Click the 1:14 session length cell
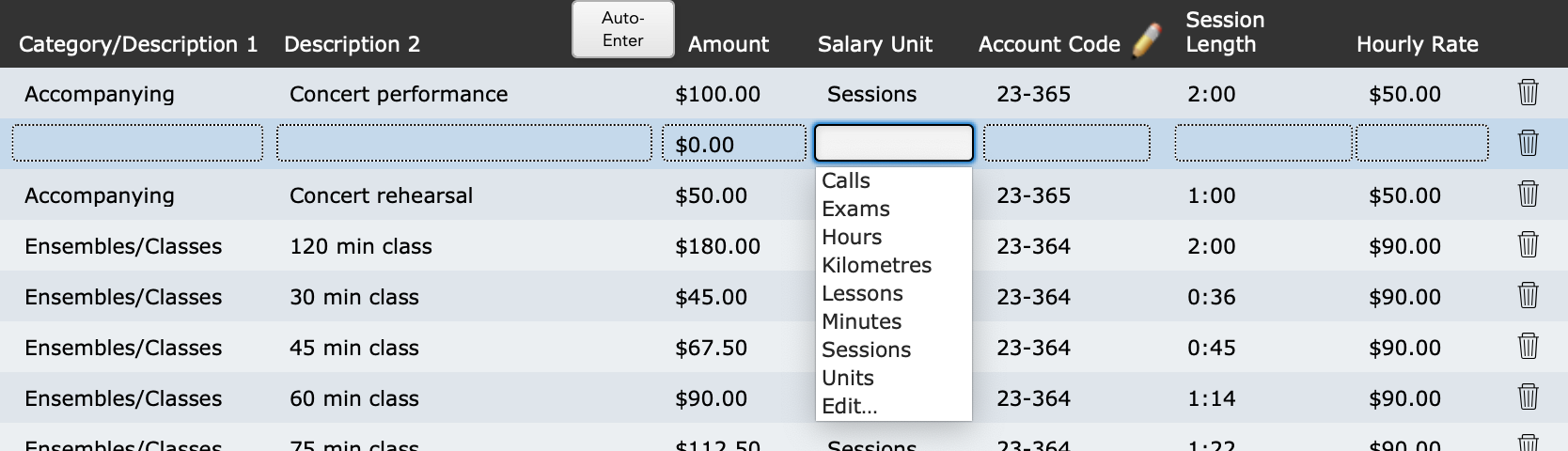 (x=1212, y=398)
